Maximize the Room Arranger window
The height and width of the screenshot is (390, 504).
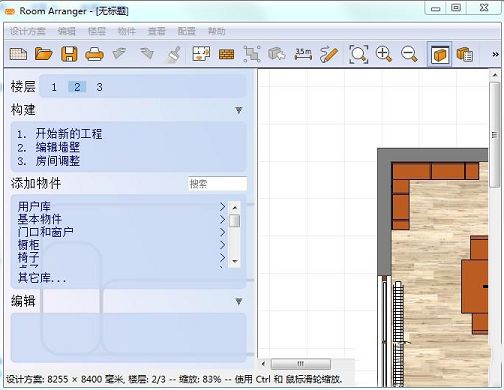point(456,8)
